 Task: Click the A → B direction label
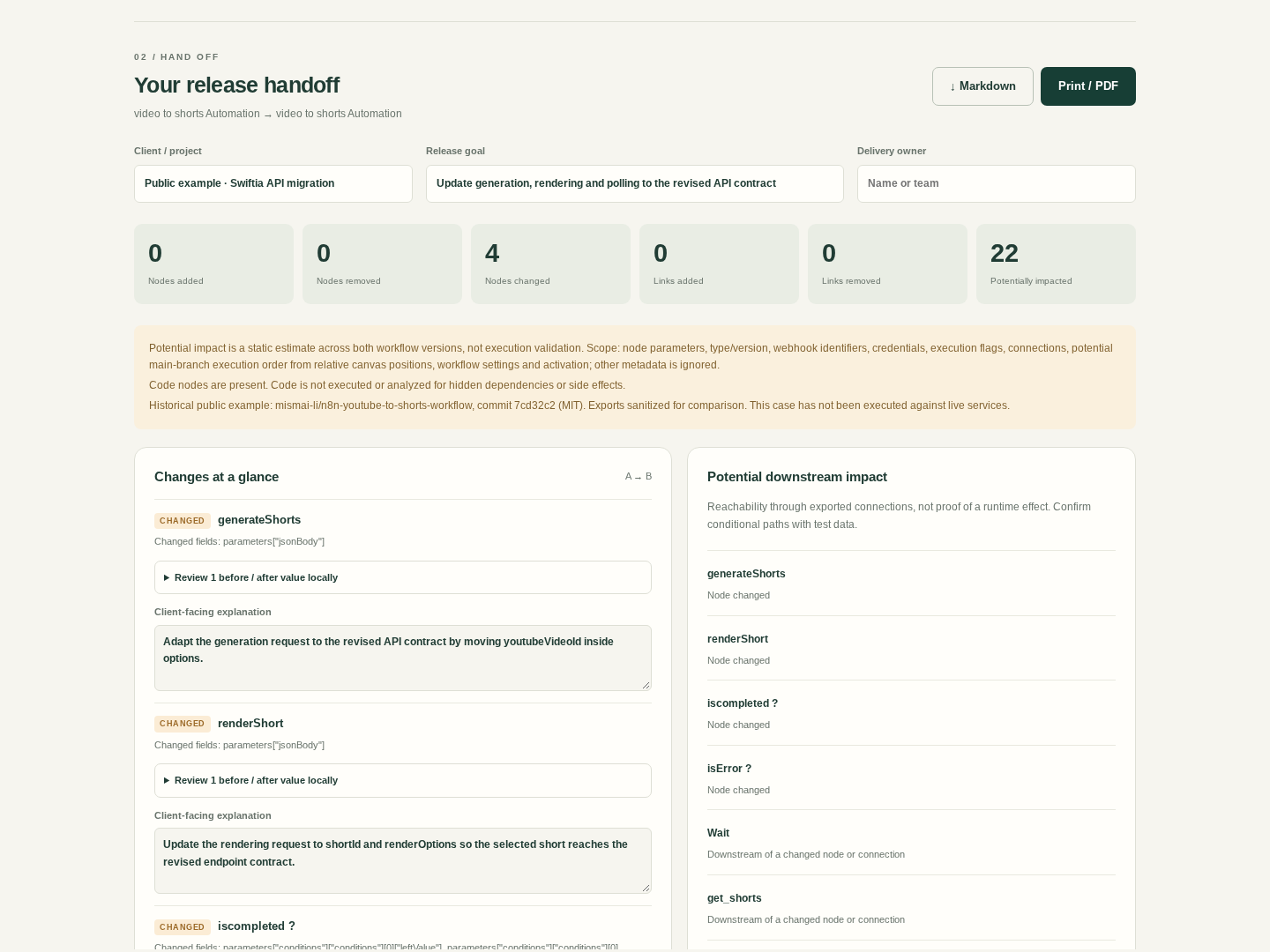point(639,477)
